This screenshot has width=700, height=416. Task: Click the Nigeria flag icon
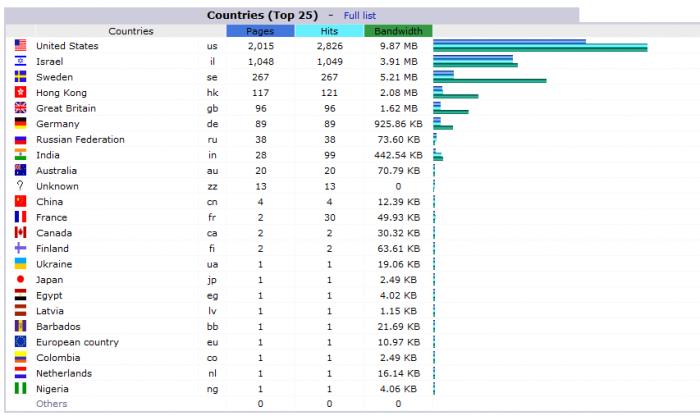click(x=21, y=389)
